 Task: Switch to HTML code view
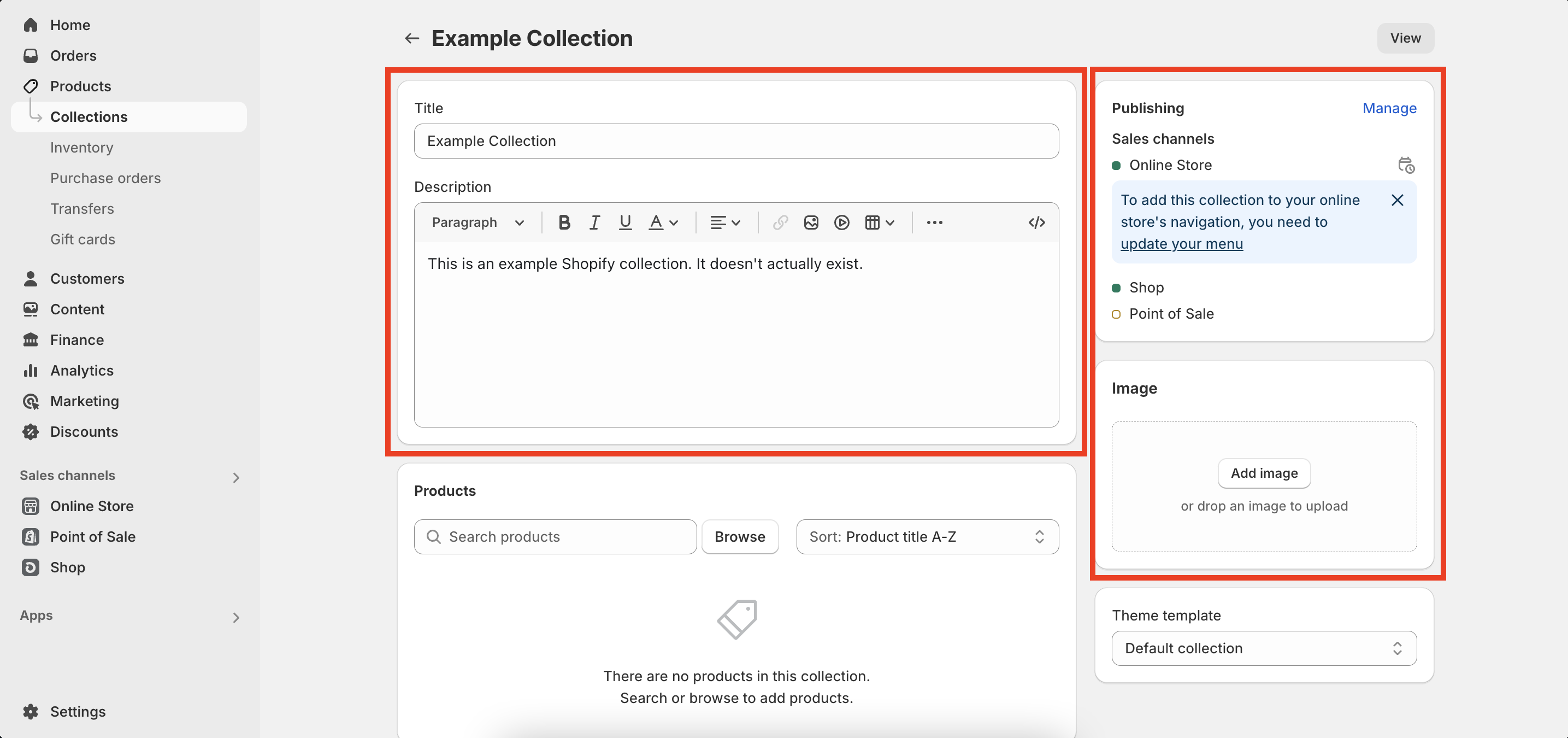1036,222
